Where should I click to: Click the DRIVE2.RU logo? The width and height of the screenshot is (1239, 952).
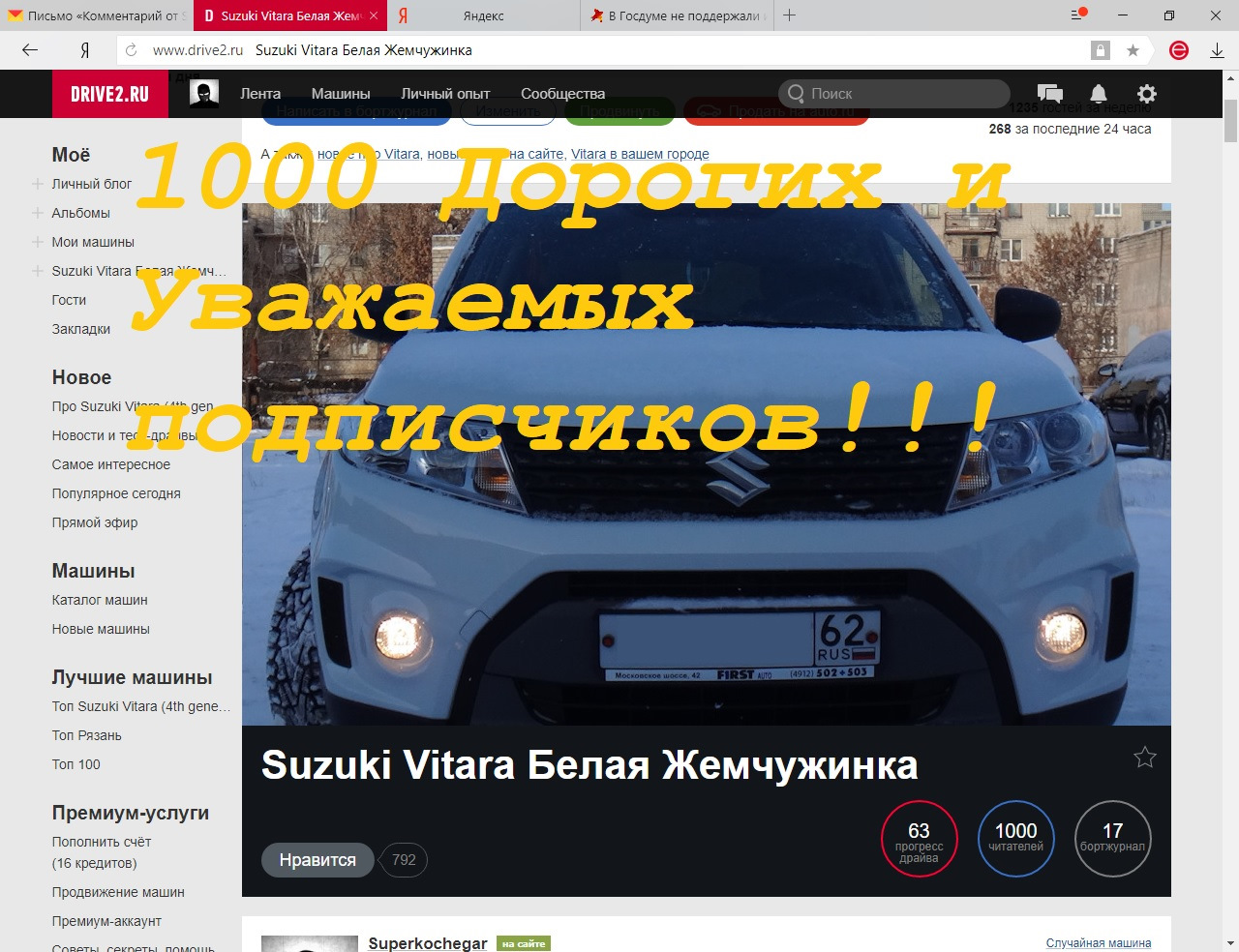[110, 94]
